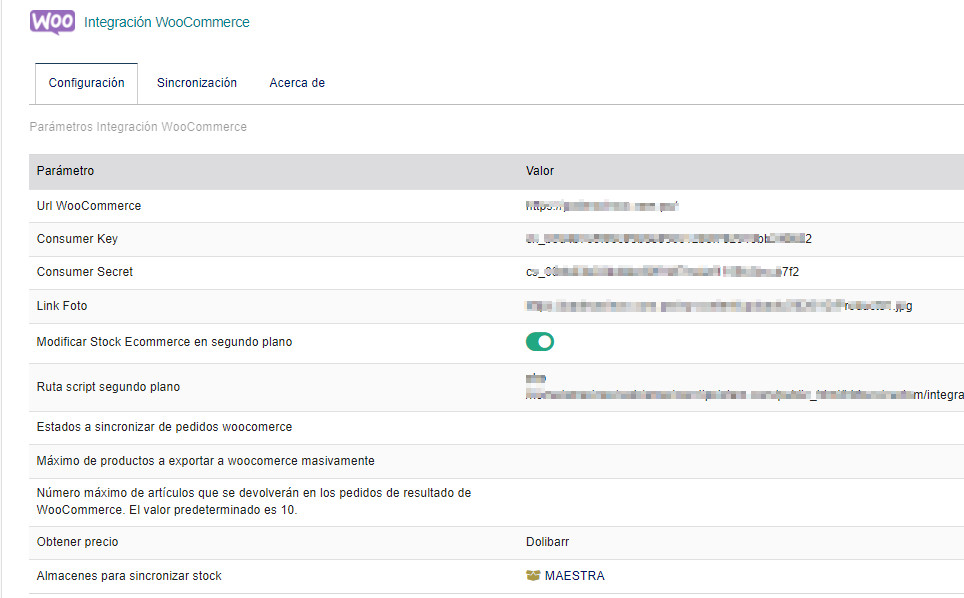Open the Acerca de tab
The width and height of the screenshot is (964, 598).
(x=297, y=83)
